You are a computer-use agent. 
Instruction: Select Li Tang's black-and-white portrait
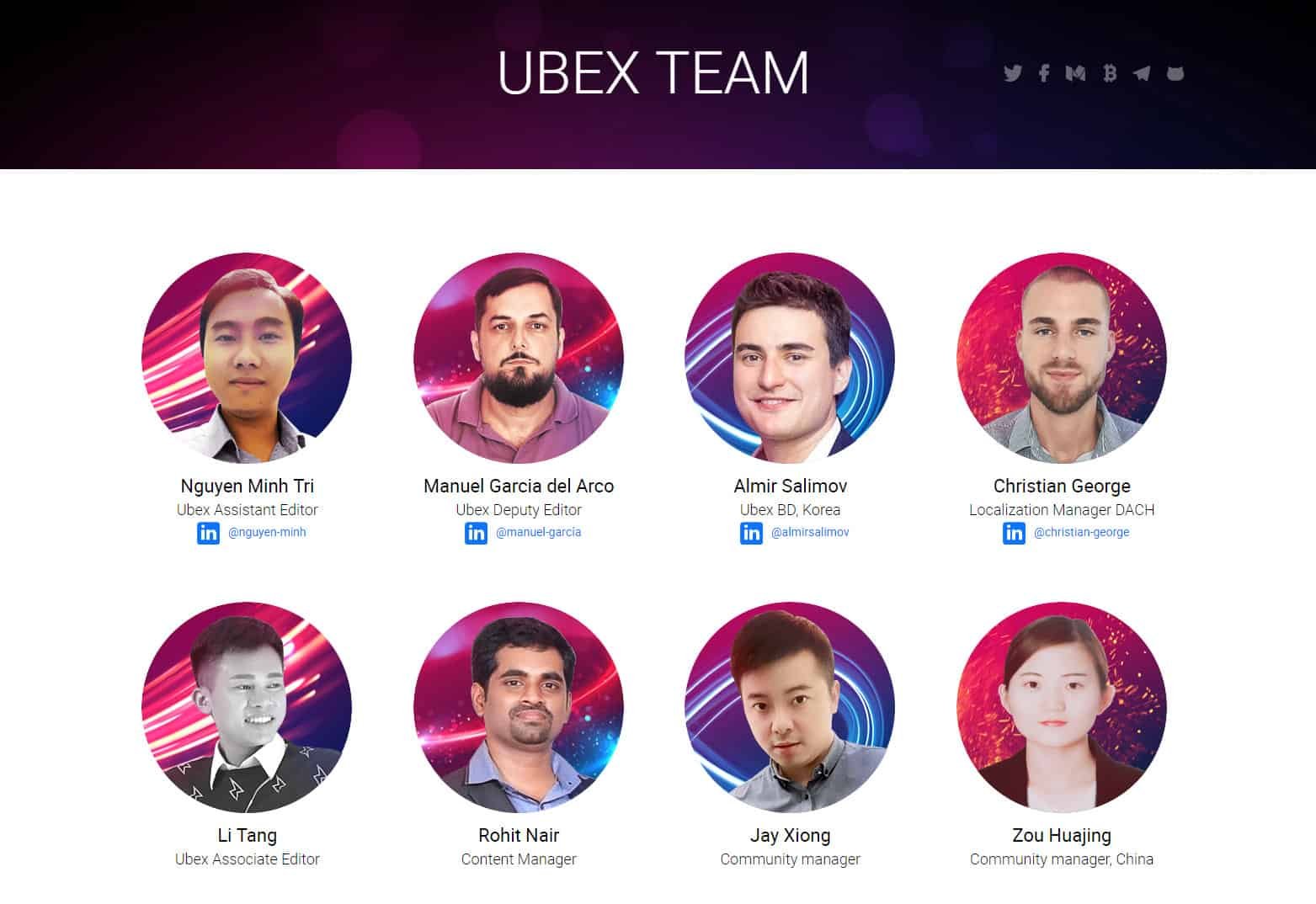tap(247, 707)
